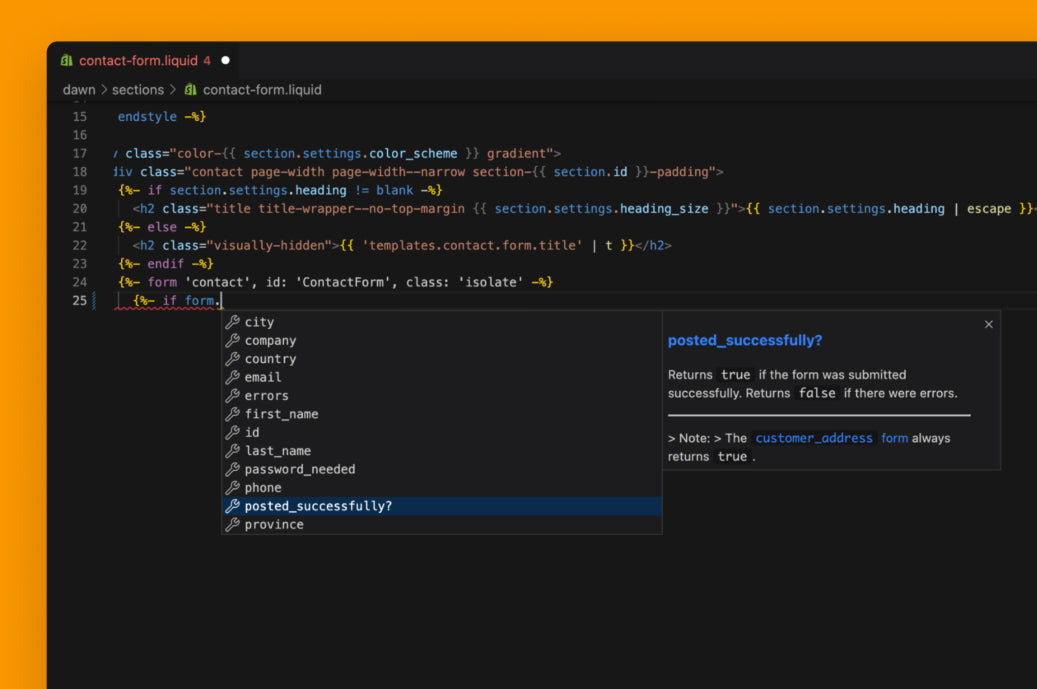The width and height of the screenshot is (1037, 689).
Task: Choose posted_successfully? from autocomplete list
Action: click(x=318, y=506)
